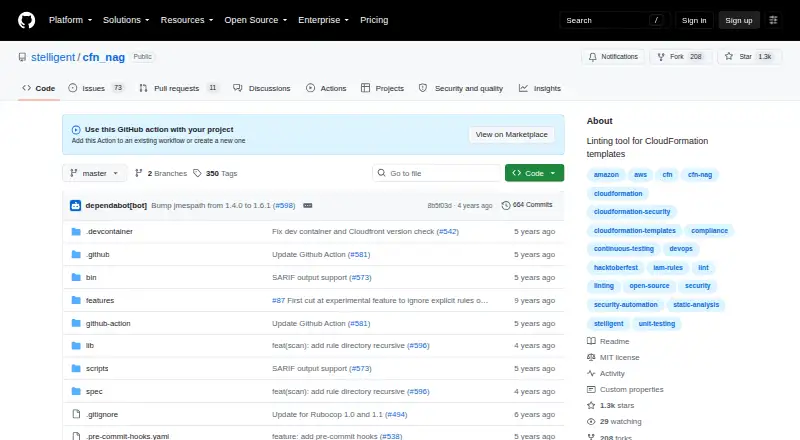Open the green Code dropdown button
800x440 pixels.
pyautogui.click(x=534, y=173)
